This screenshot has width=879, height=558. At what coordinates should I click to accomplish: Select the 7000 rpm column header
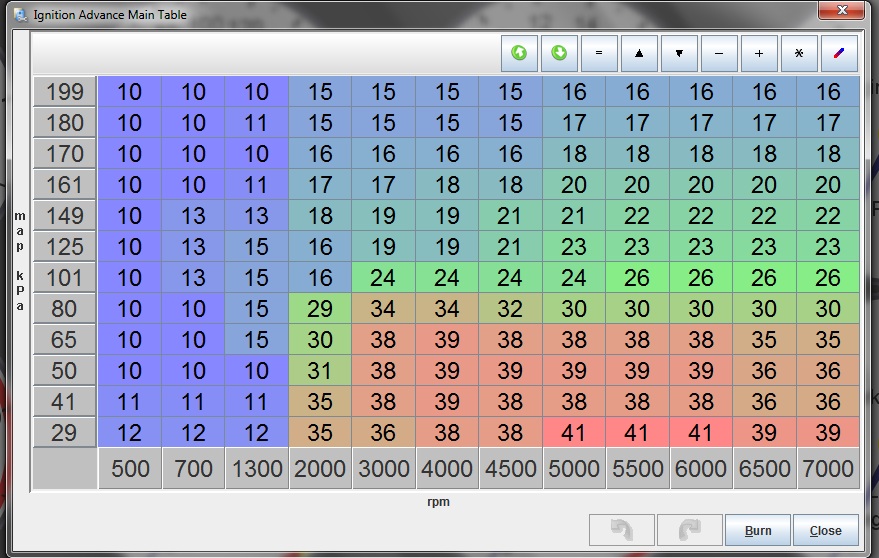[x=828, y=468]
